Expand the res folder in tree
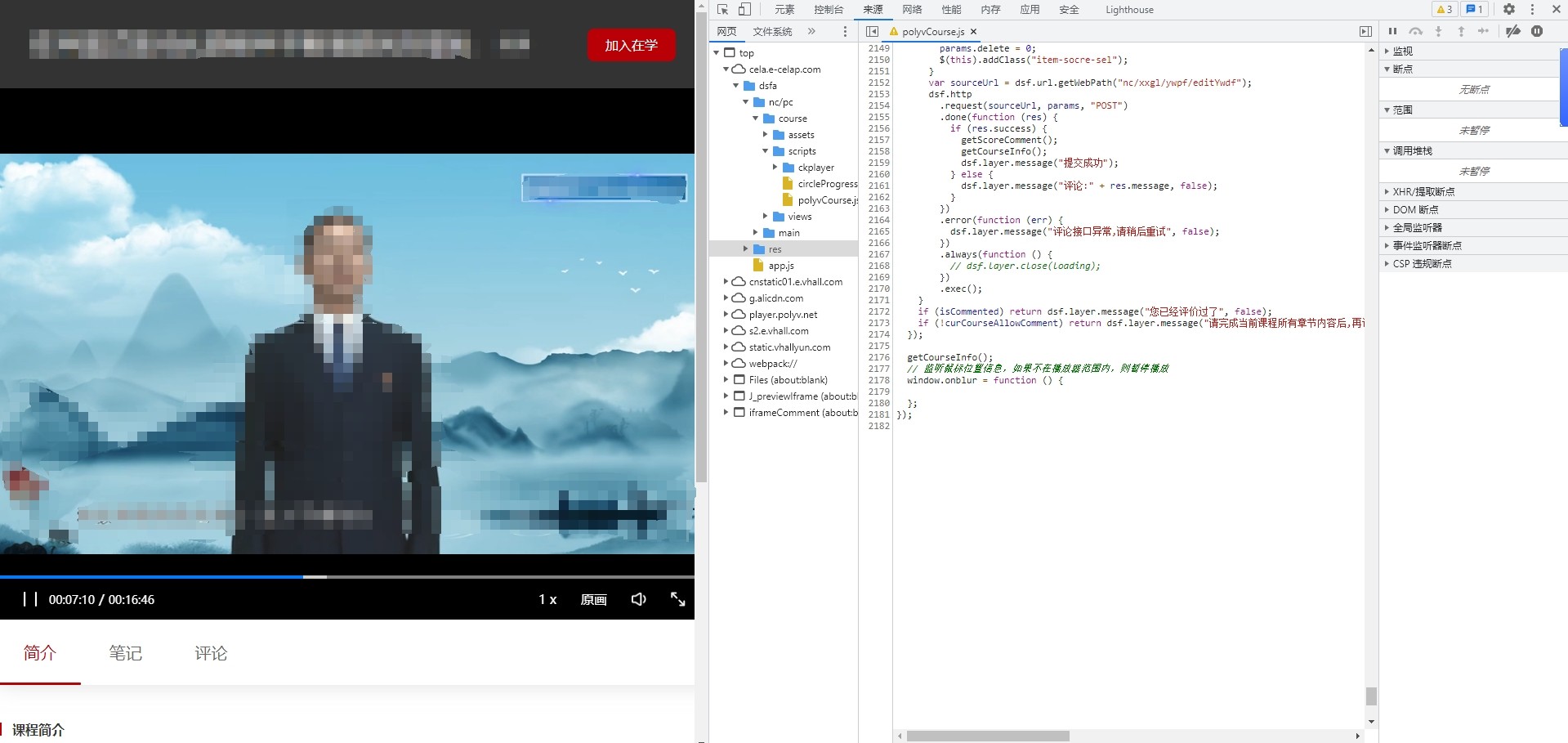 pyautogui.click(x=745, y=249)
